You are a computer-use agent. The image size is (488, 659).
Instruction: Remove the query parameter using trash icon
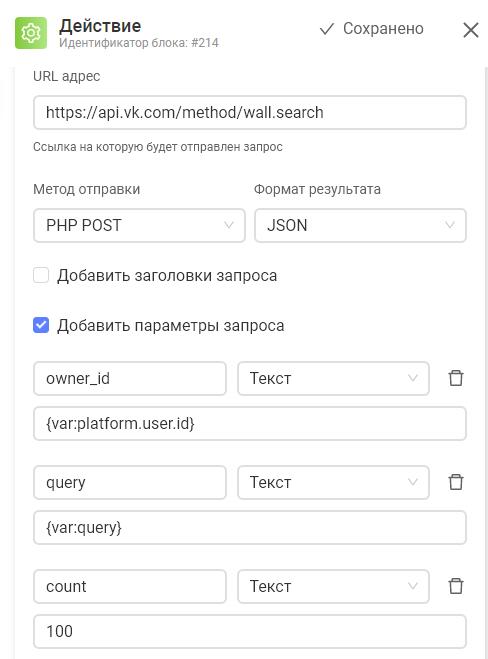click(x=456, y=482)
